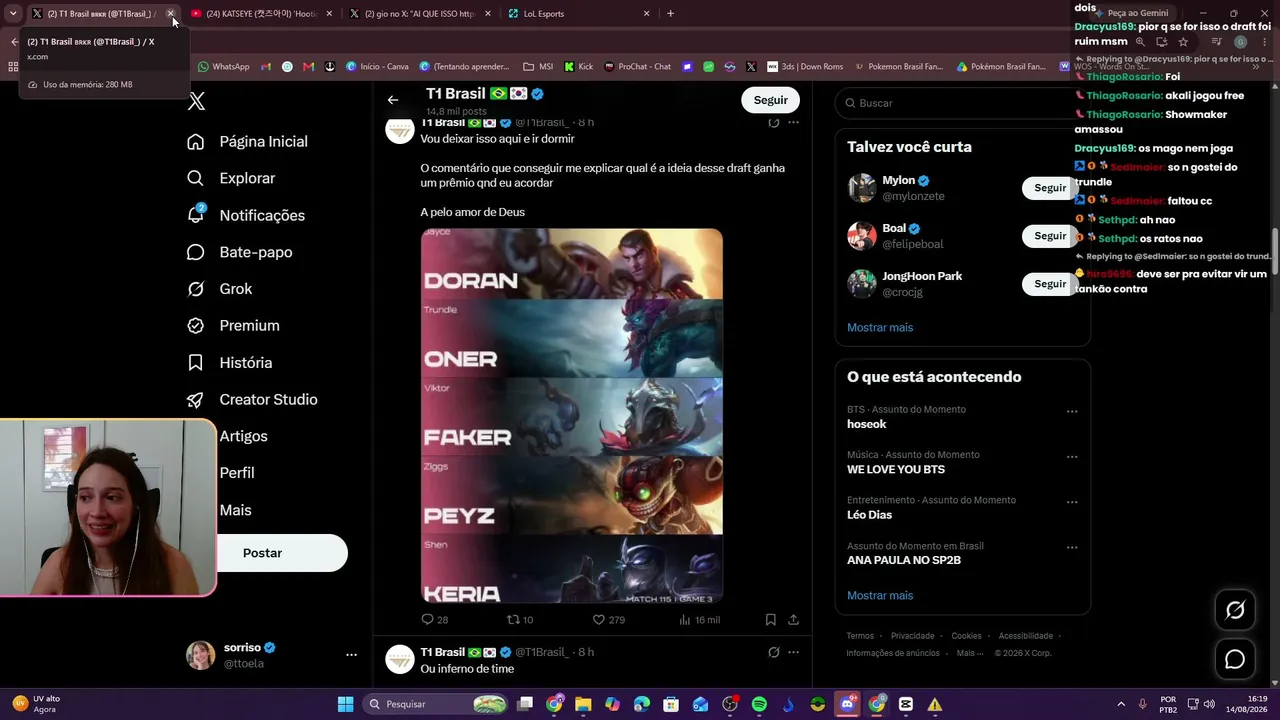Image resolution: width=1280 pixels, height=720 pixels.
Task: Open Creator Studio in the X sidebar
Action: click(252, 400)
